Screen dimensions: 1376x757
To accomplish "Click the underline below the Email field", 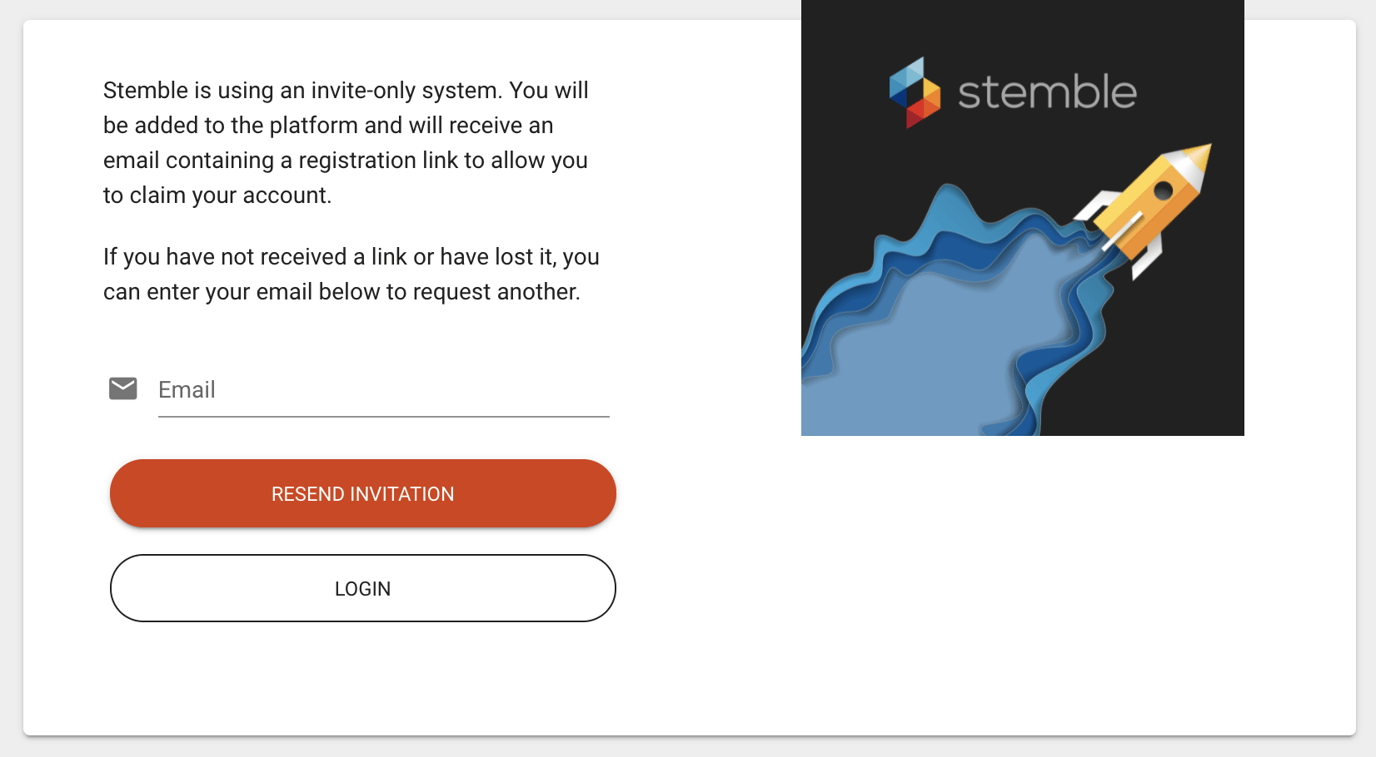I will pyautogui.click(x=383, y=417).
